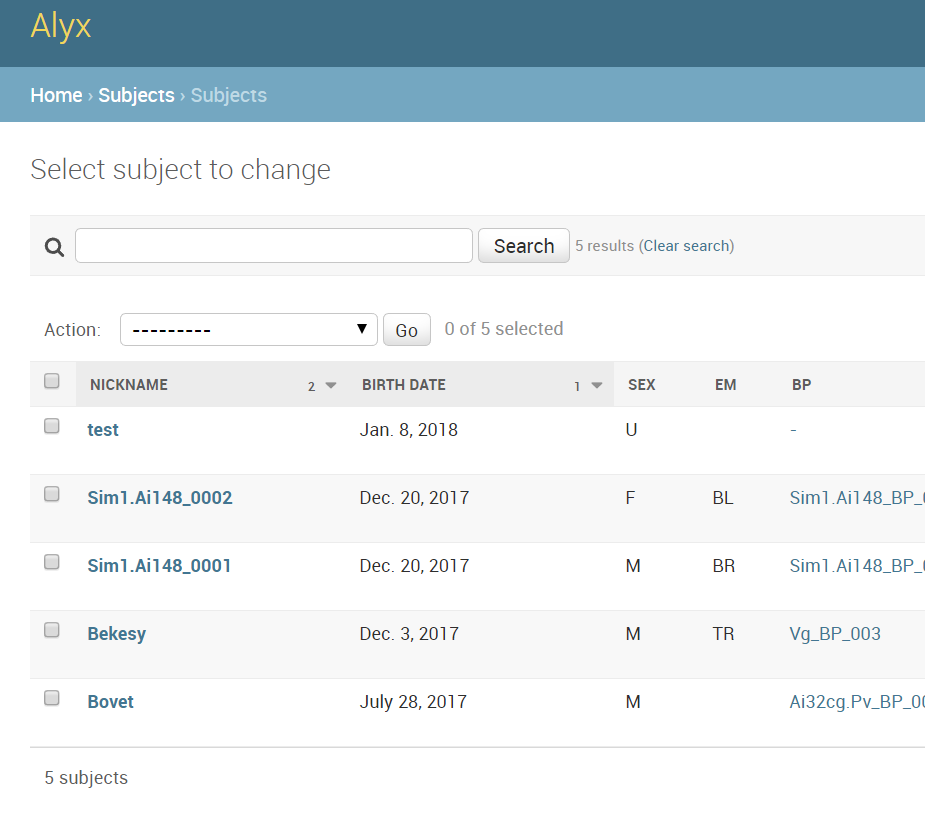This screenshot has height=827, width=925.
Task: Open the subject named test
Action: (103, 429)
